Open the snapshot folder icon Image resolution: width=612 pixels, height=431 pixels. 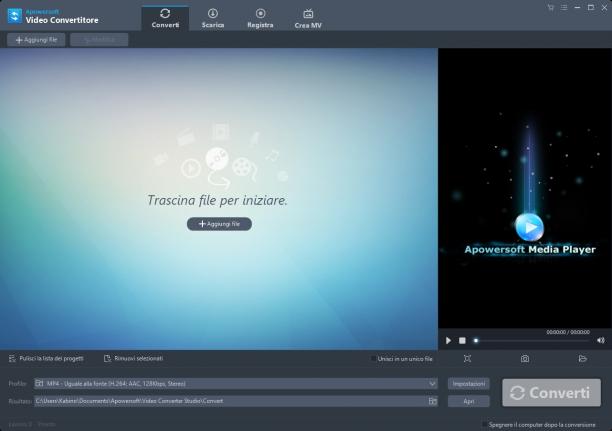point(582,358)
